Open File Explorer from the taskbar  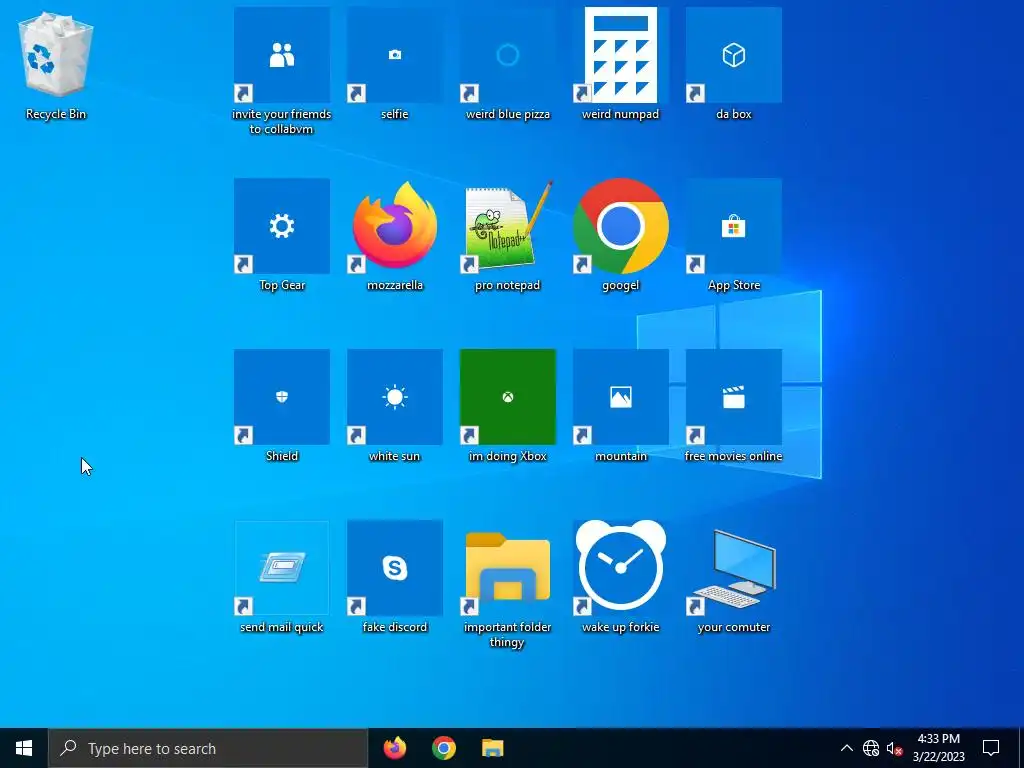click(492, 748)
